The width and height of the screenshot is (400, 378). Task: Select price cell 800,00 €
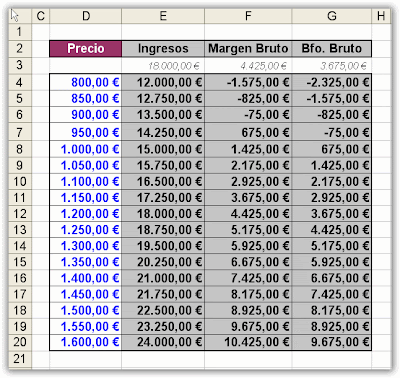coord(86,82)
